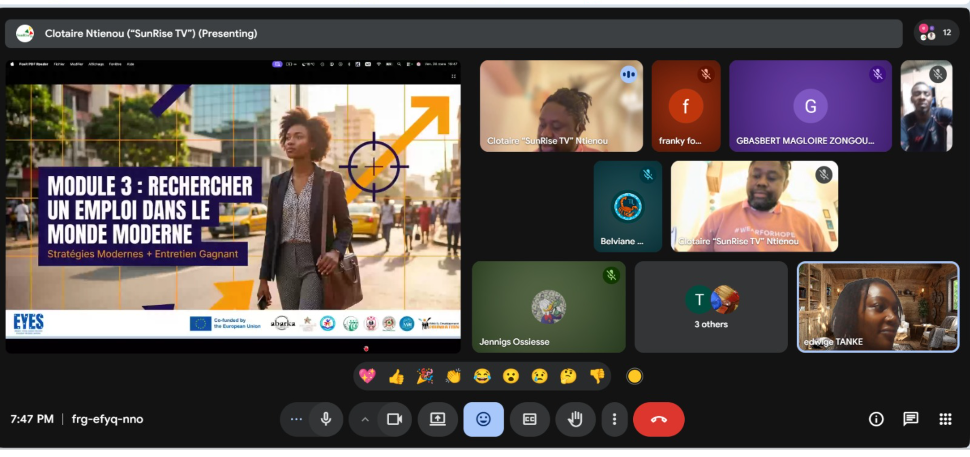This screenshot has height=457, width=970.
Task: Click the present screen icon
Action: coord(437,419)
